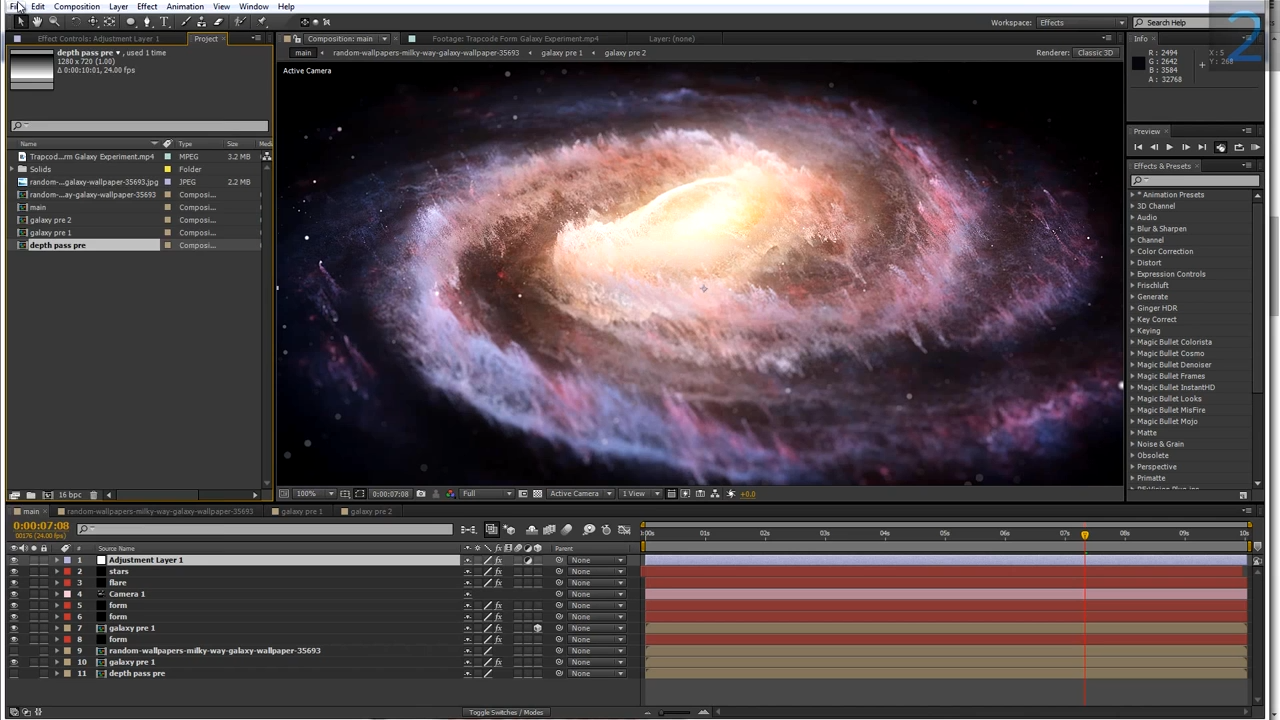This screenshot has width=1280, height=720.
Task: Show the depth pass pre layer
Action: [14, 674]
